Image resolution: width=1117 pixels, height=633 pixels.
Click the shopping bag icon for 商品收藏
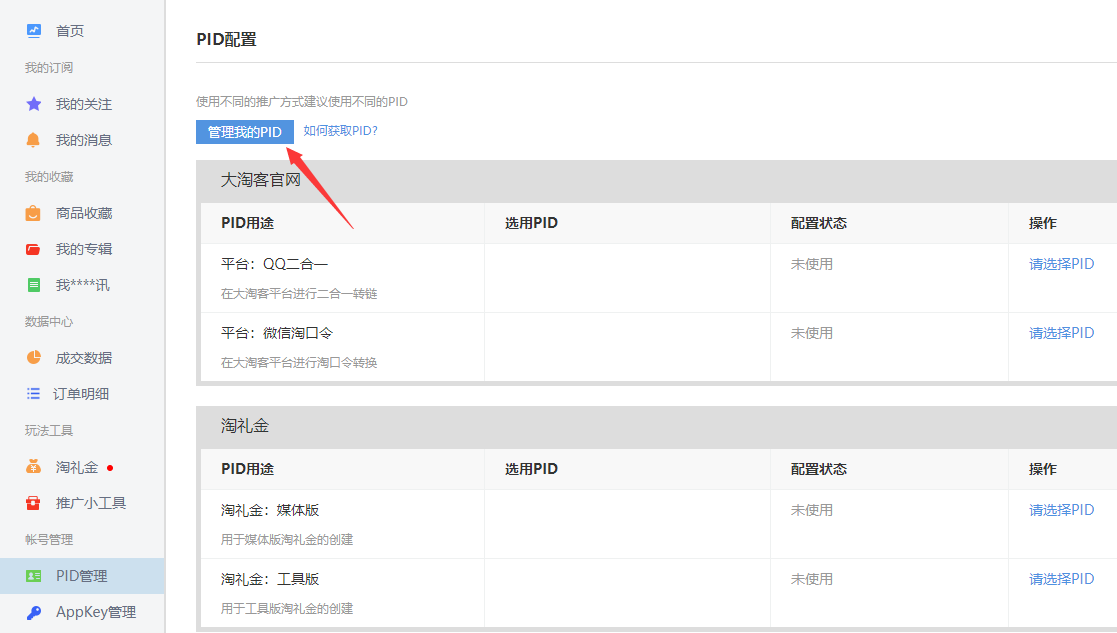pos(34,213)
